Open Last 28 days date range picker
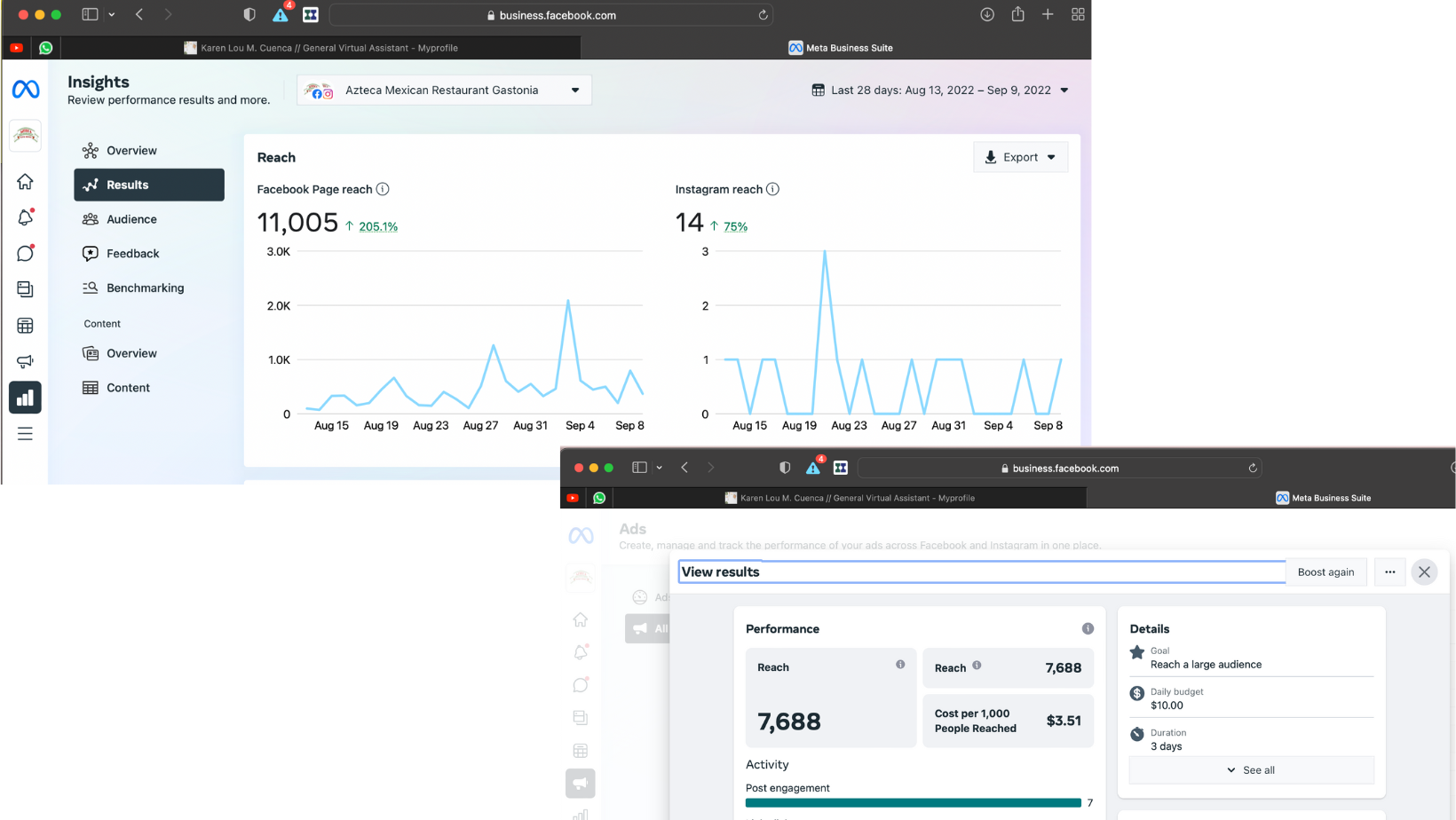This screenshot has width=1456, height=820. point(940,90)
